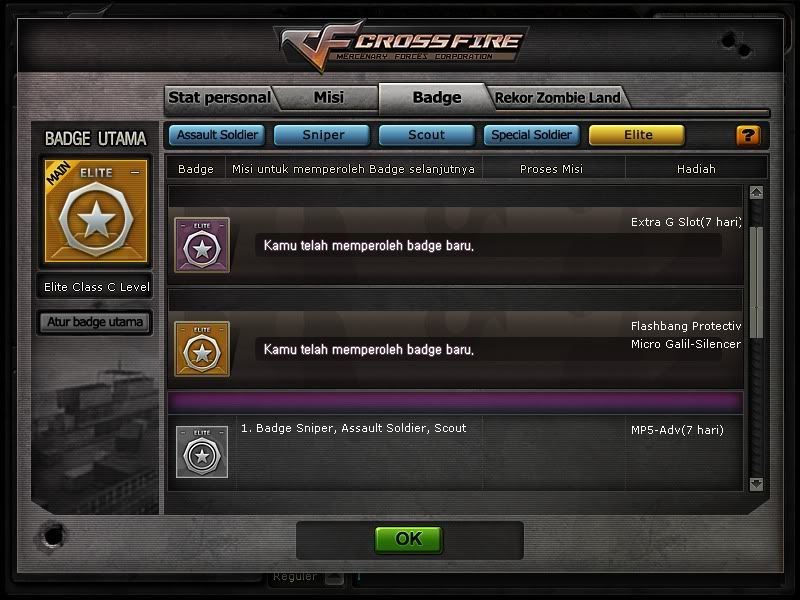Select the yellow Elite category button
The height and width of the screenshot is (600, 800).
click(x=637, y=135)
